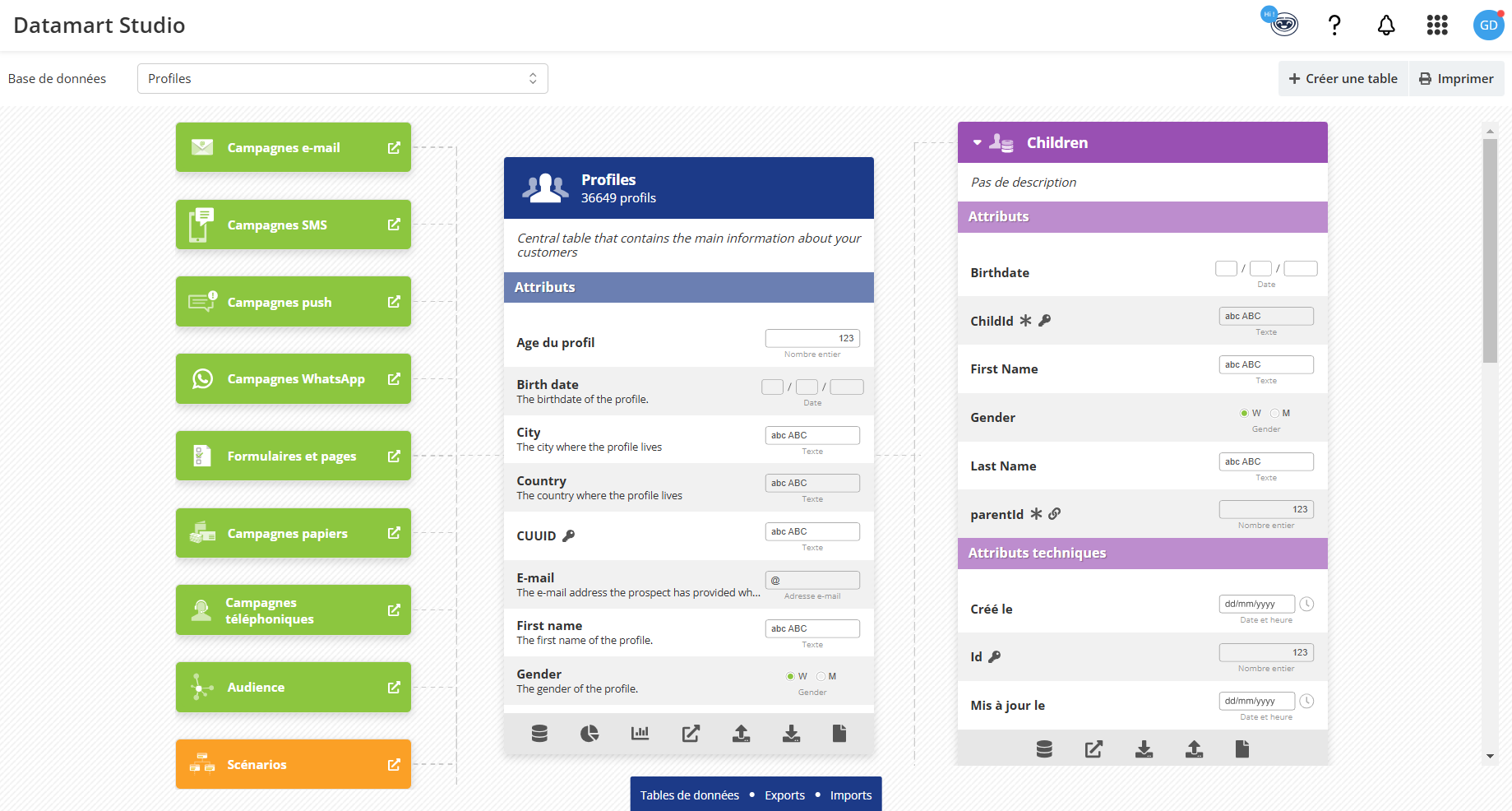
Task: Open Campagnes WhatsApp external link icon
Action: tap(394, 378)
